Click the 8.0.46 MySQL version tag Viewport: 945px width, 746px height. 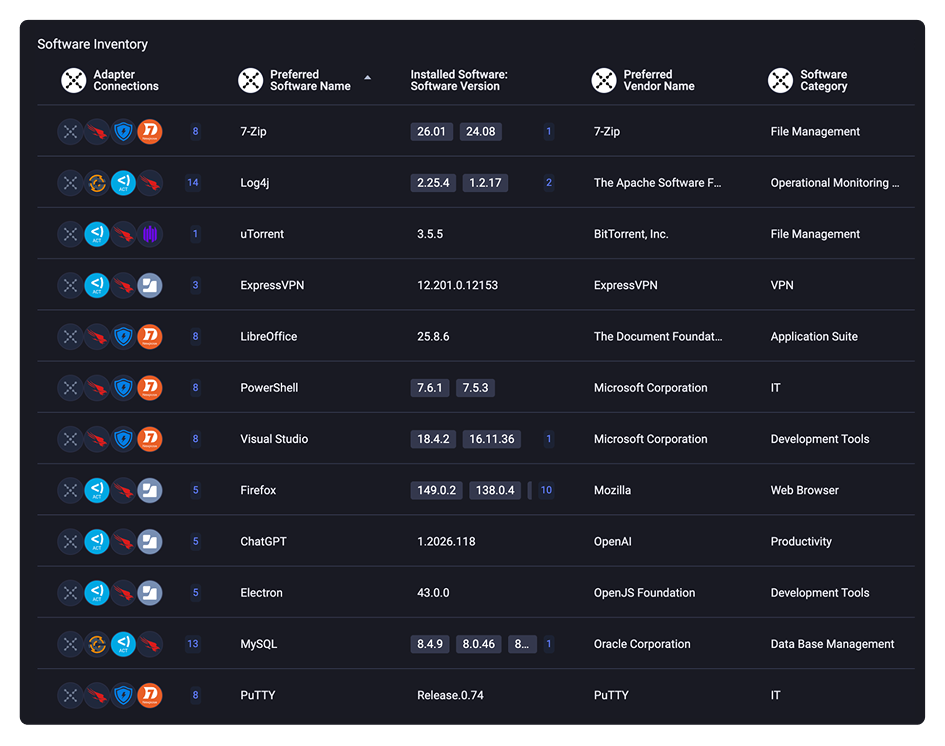click(x=479, y=644)
